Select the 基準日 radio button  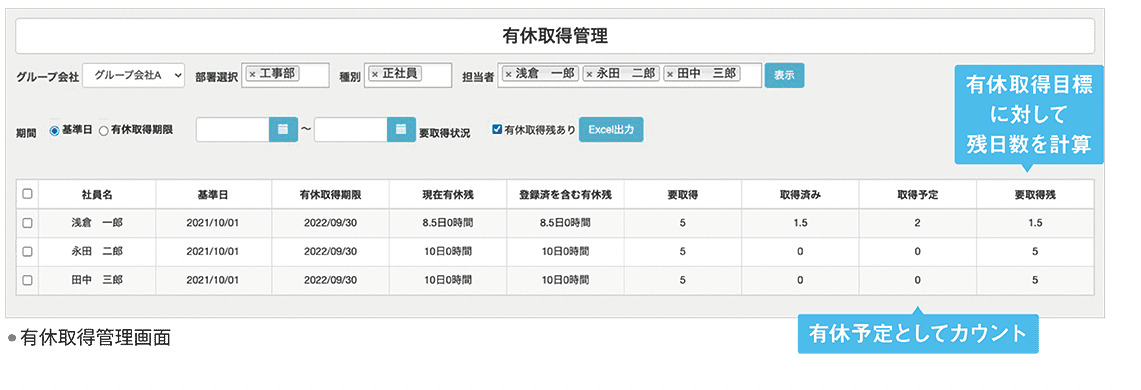(x=54, y=131)
